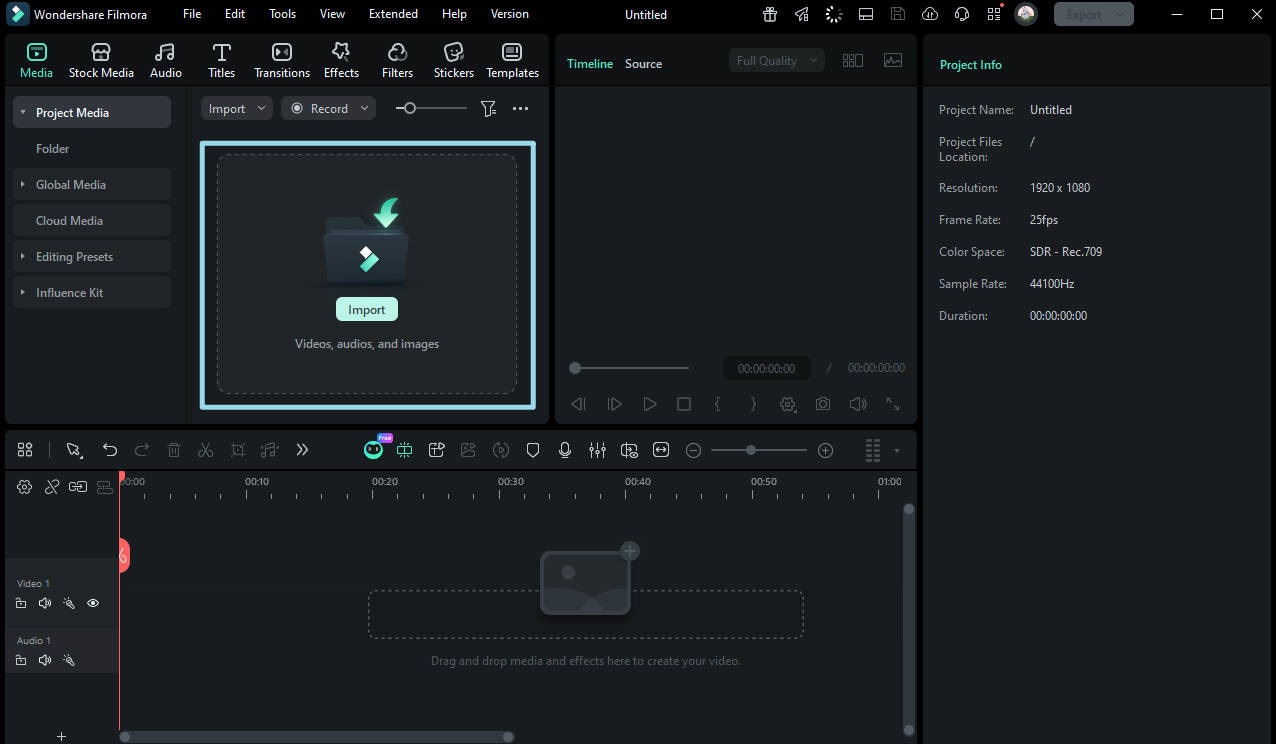Image resolution: width=1276 pixels, height=744 pixels.
Task: Hide the Video 1 track with the eye toggle
Action: [93, 603]
